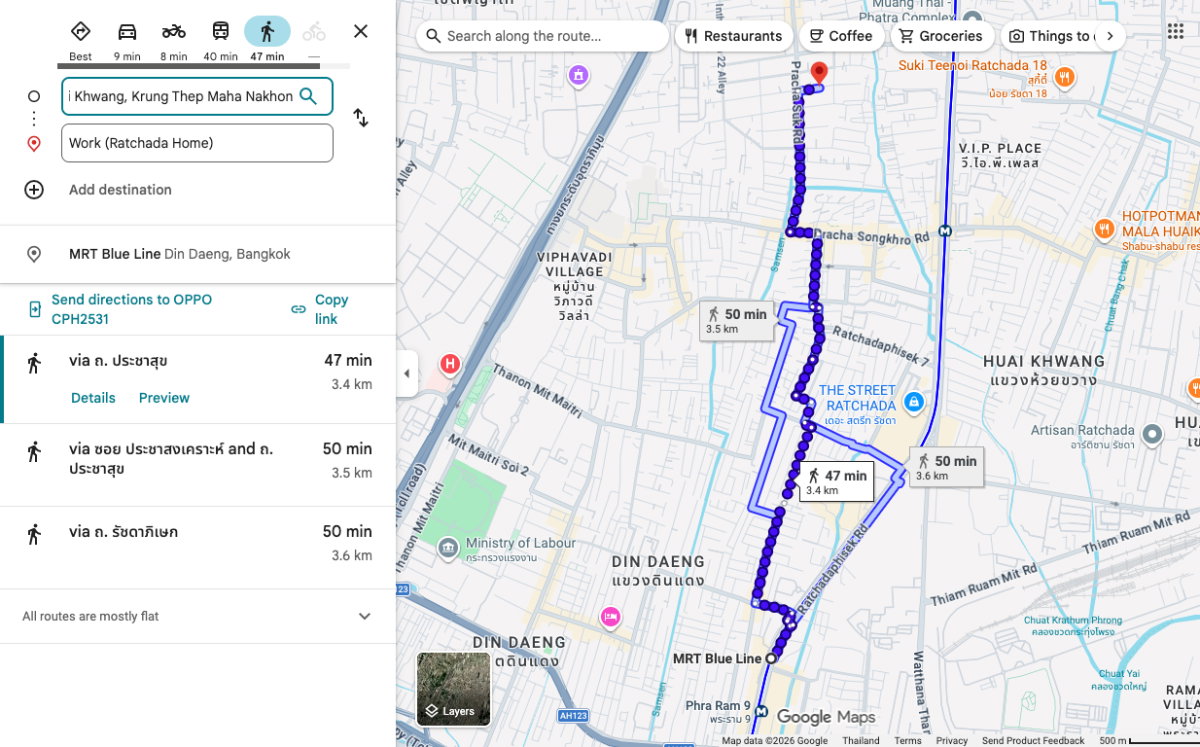
Task: Click Thailand link in map footer
Action: 861,741
